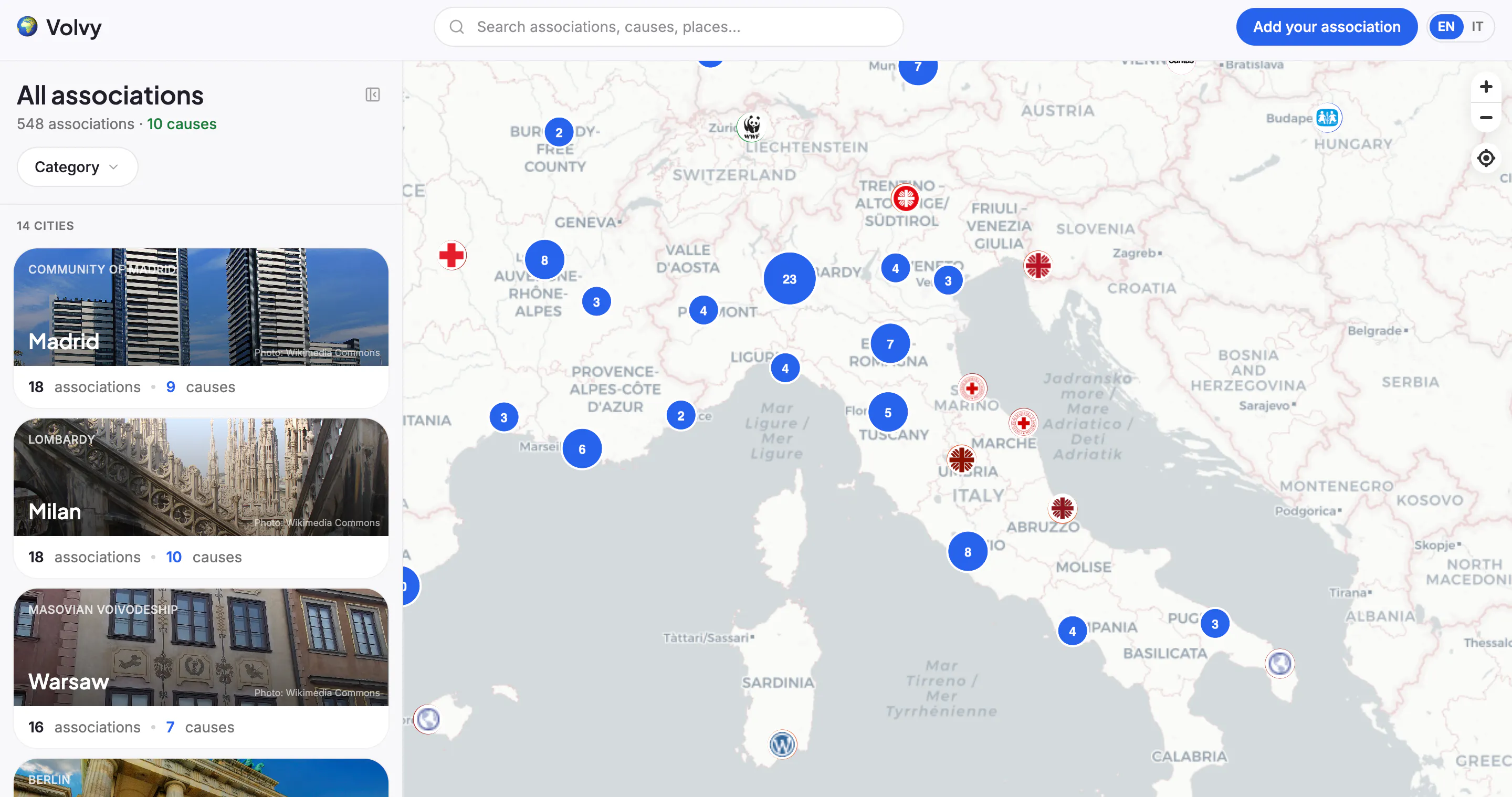Image resolution: width=1512 pixels, height=797 pixels.
Task: Click Milan's 10 causes count
Action: coord(204,557)
